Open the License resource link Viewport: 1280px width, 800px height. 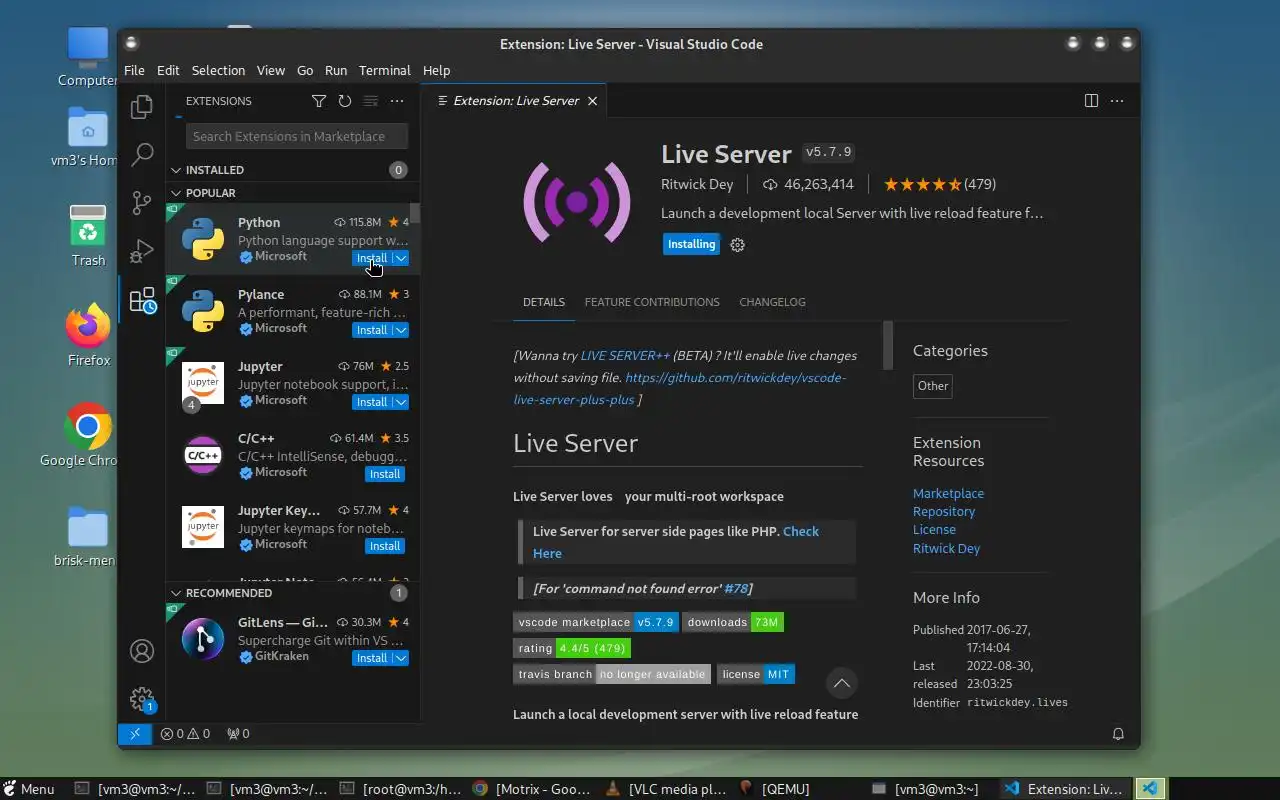coord(934,530)
